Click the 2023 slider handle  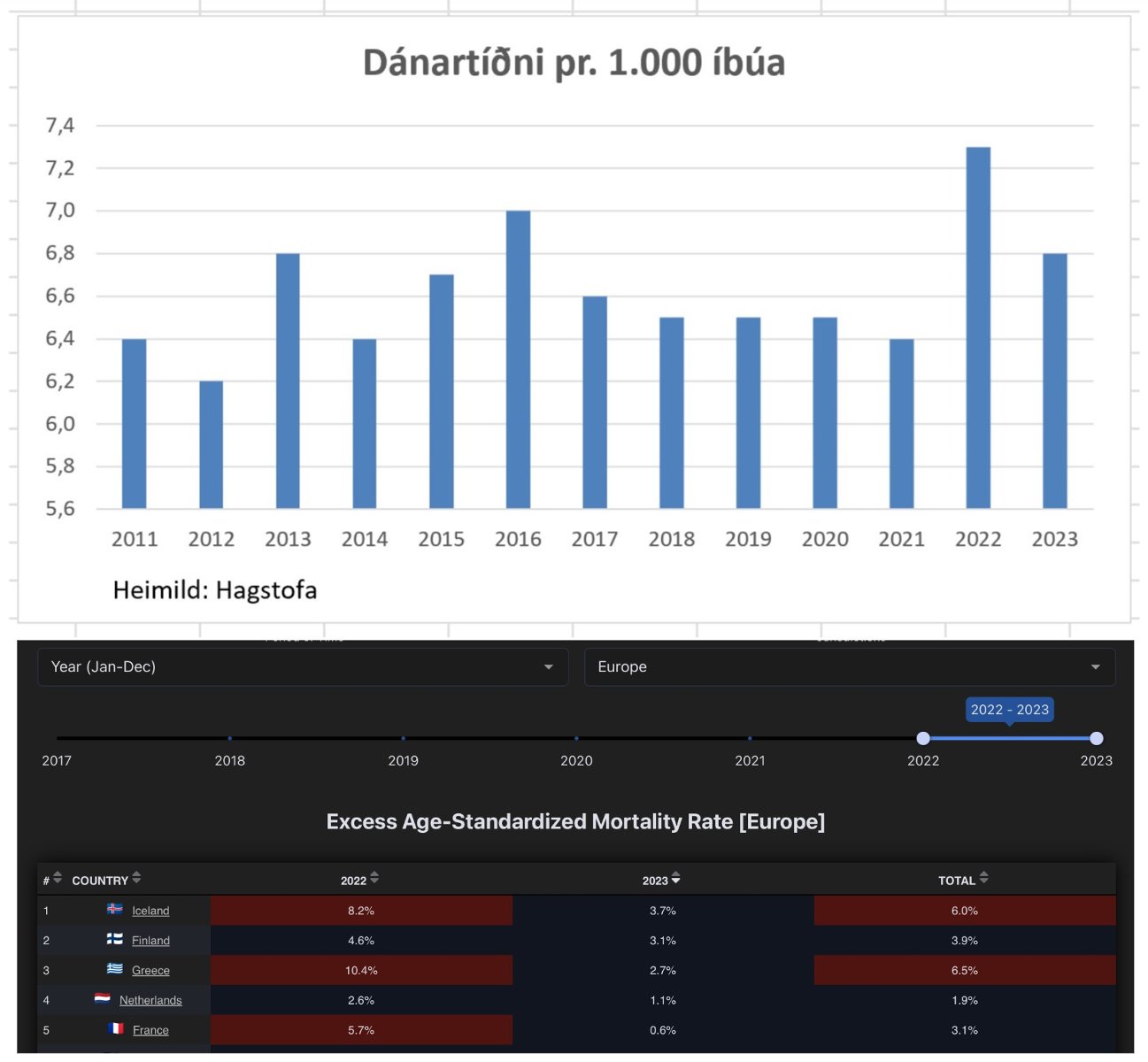click(x=1097, y=738)
